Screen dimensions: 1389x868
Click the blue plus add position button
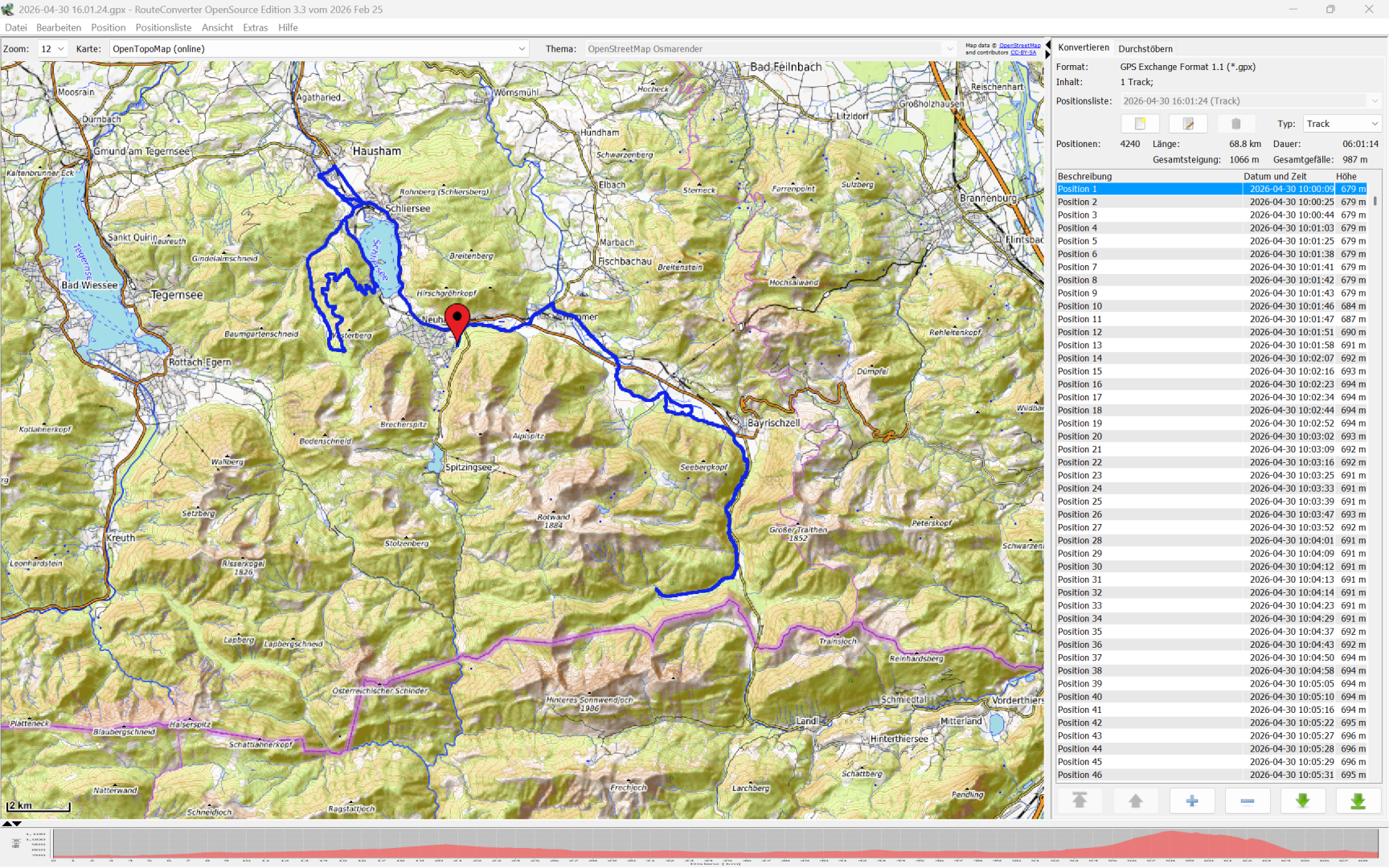pyautogui.click(x=1191, y=800)
